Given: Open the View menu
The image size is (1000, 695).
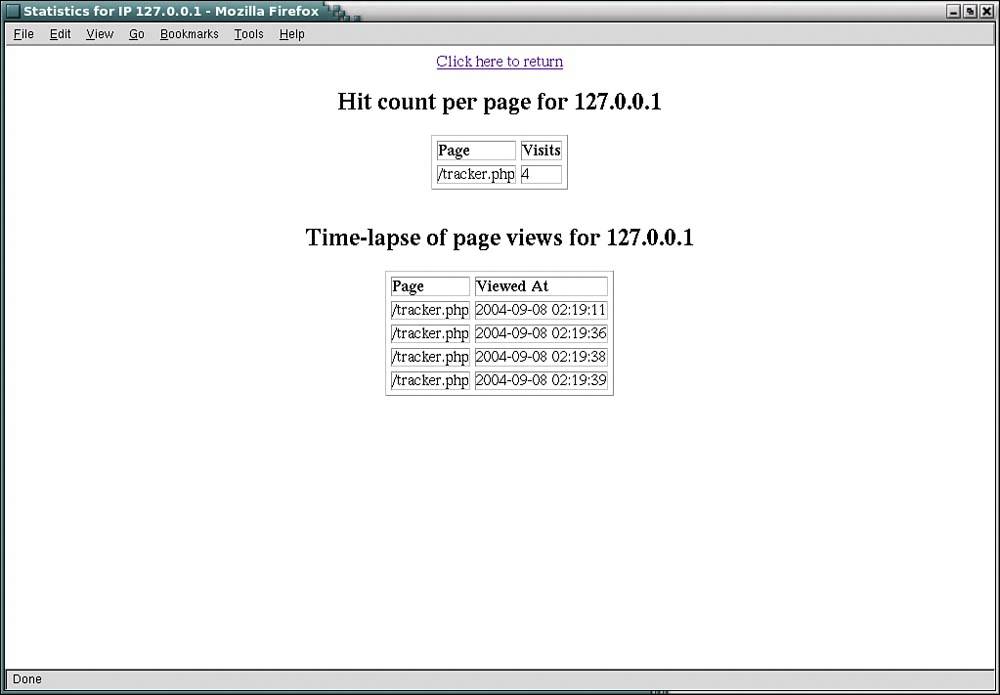Looking at the screenshot, I should (98, 34).
